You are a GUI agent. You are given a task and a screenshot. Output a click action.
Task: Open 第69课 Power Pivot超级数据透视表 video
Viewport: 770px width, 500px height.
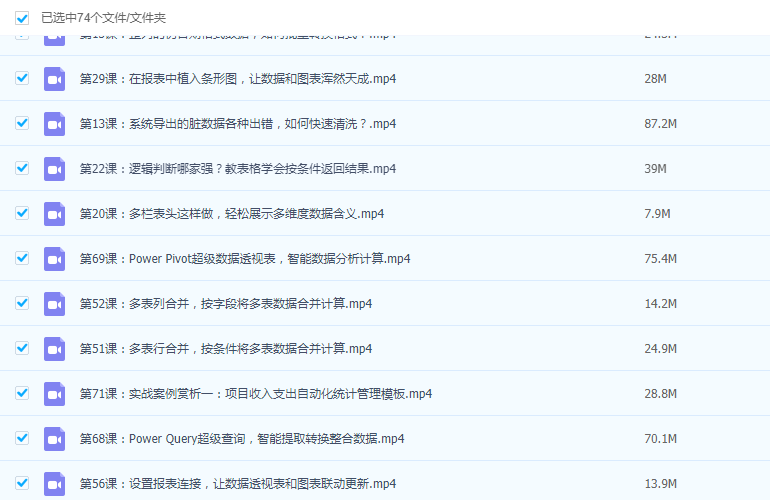pos(245,259)
